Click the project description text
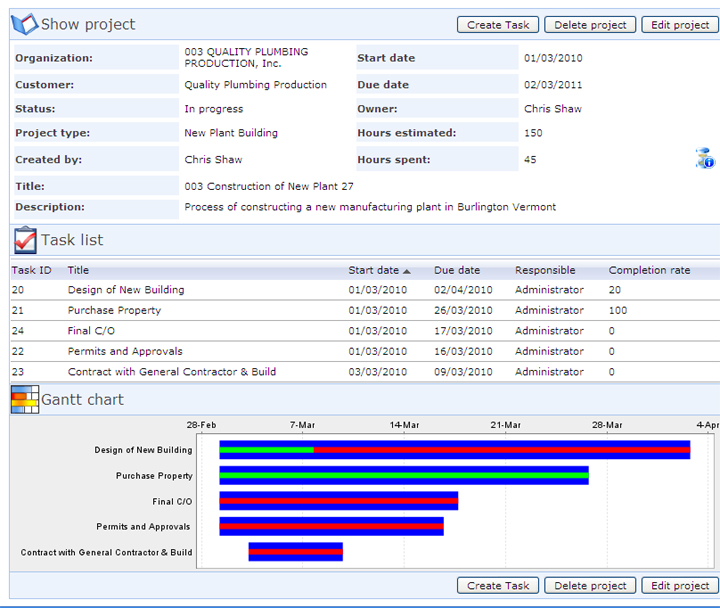The height and width of the screenshot is (608, 720). [370, 207]
